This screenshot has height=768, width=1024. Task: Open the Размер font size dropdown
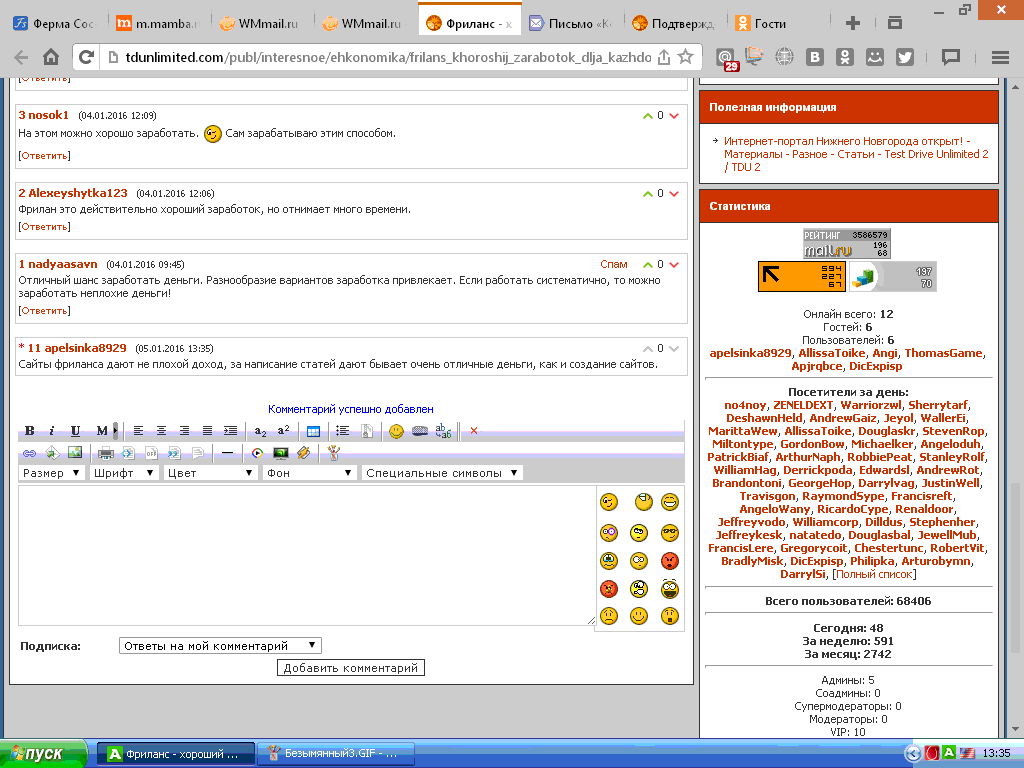point(52,473)
